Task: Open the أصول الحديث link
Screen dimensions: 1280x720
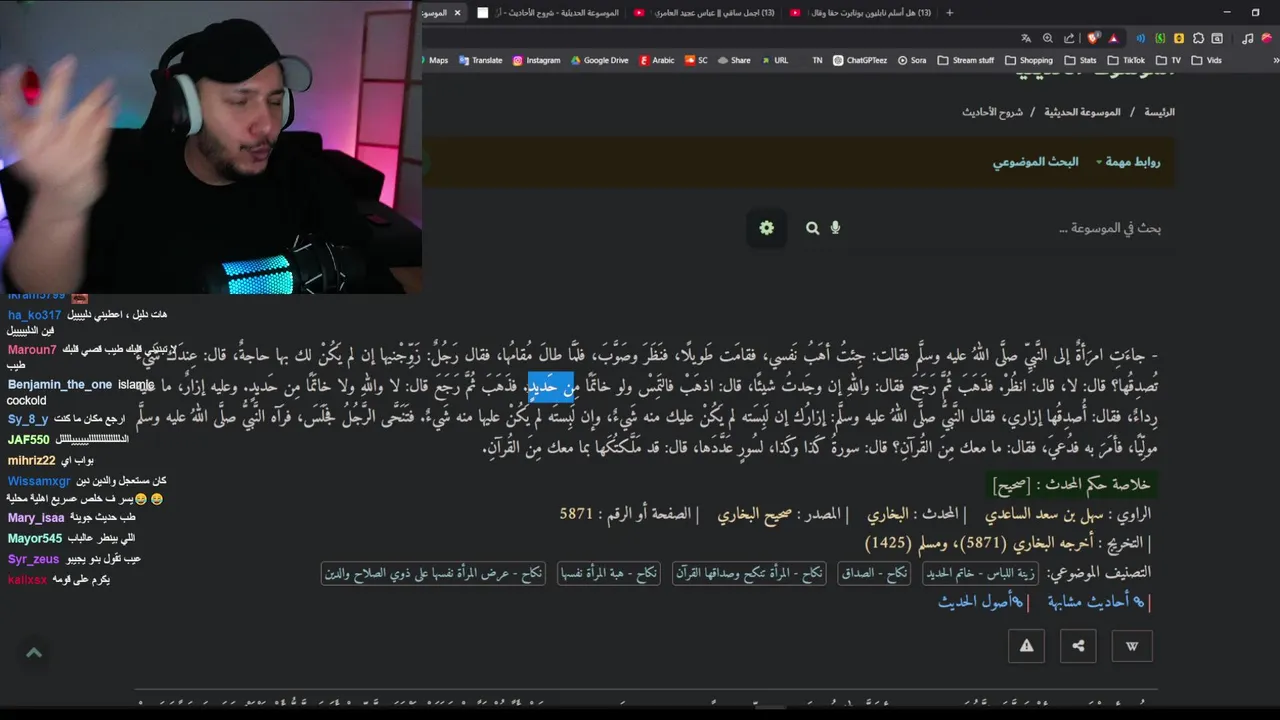Action: tap(981, 602)
